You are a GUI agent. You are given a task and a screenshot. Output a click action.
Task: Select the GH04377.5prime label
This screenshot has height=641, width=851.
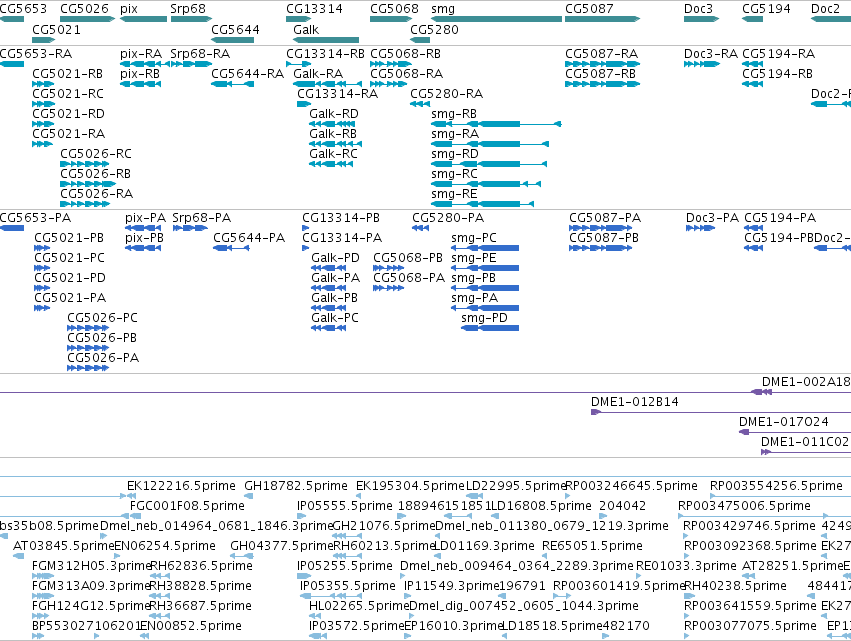(x=282, y=545)
